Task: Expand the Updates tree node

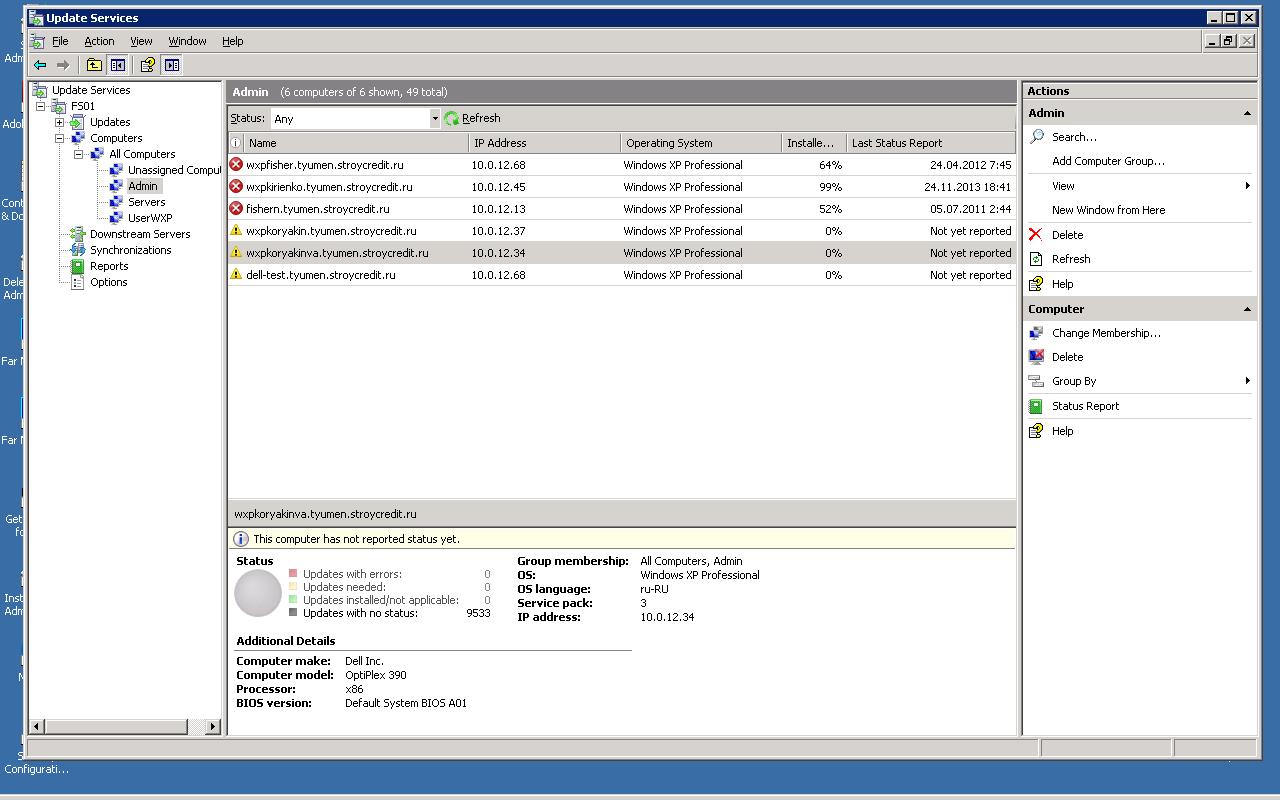Action: 60,122
